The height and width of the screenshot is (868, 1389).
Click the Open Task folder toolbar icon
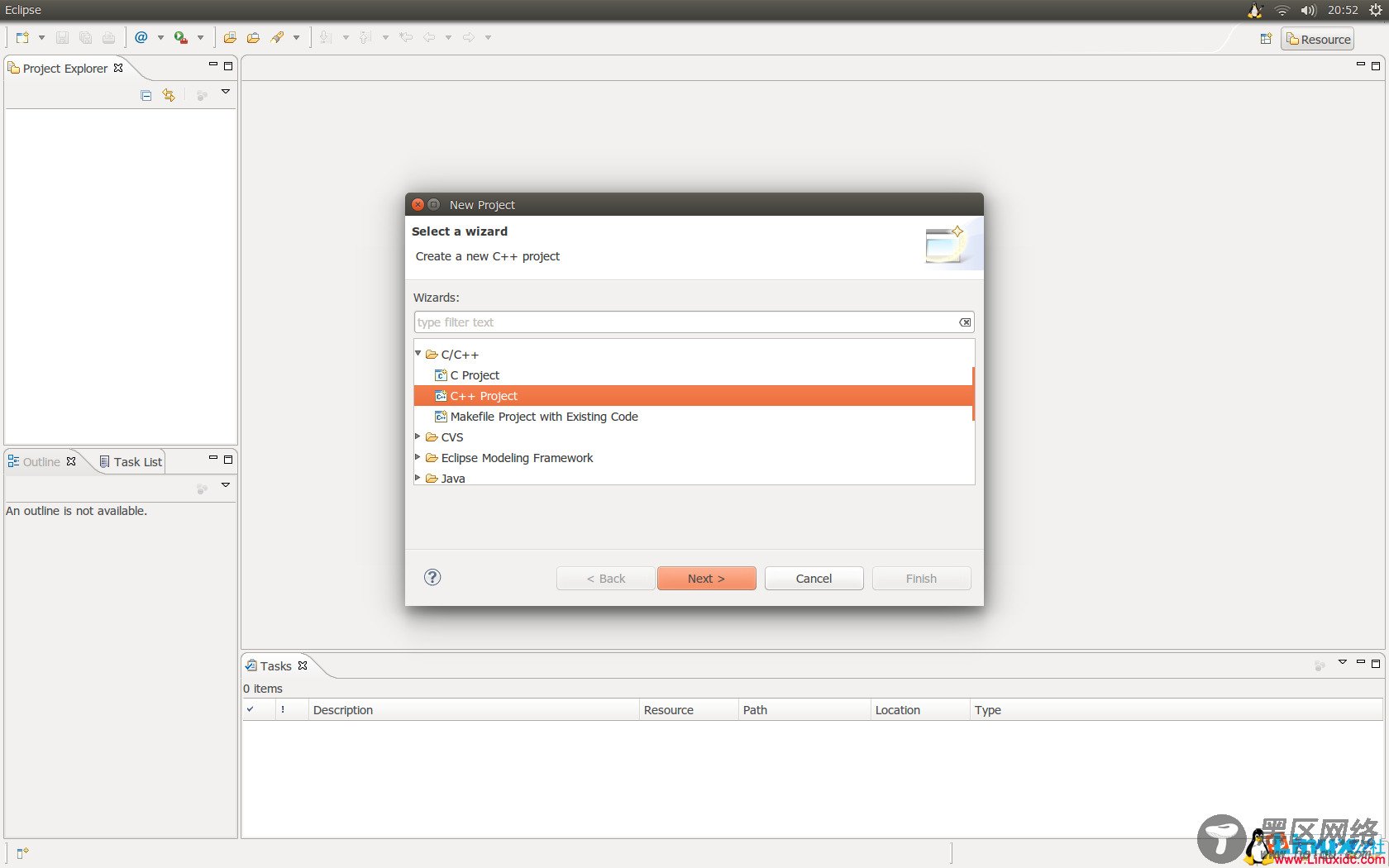point(253,38)
